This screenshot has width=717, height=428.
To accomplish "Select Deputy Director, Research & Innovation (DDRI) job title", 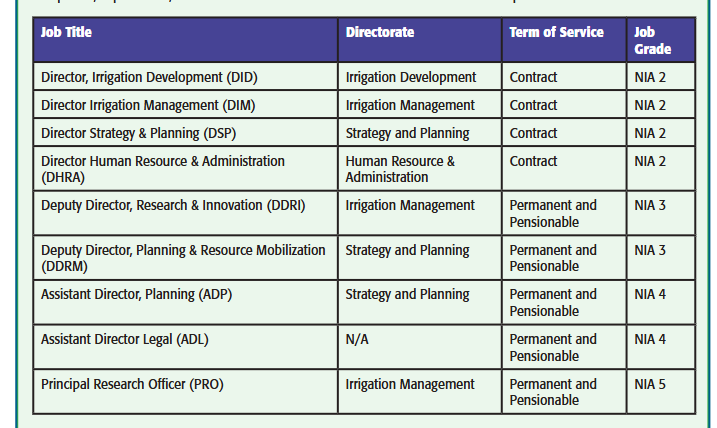I will 173,205.
